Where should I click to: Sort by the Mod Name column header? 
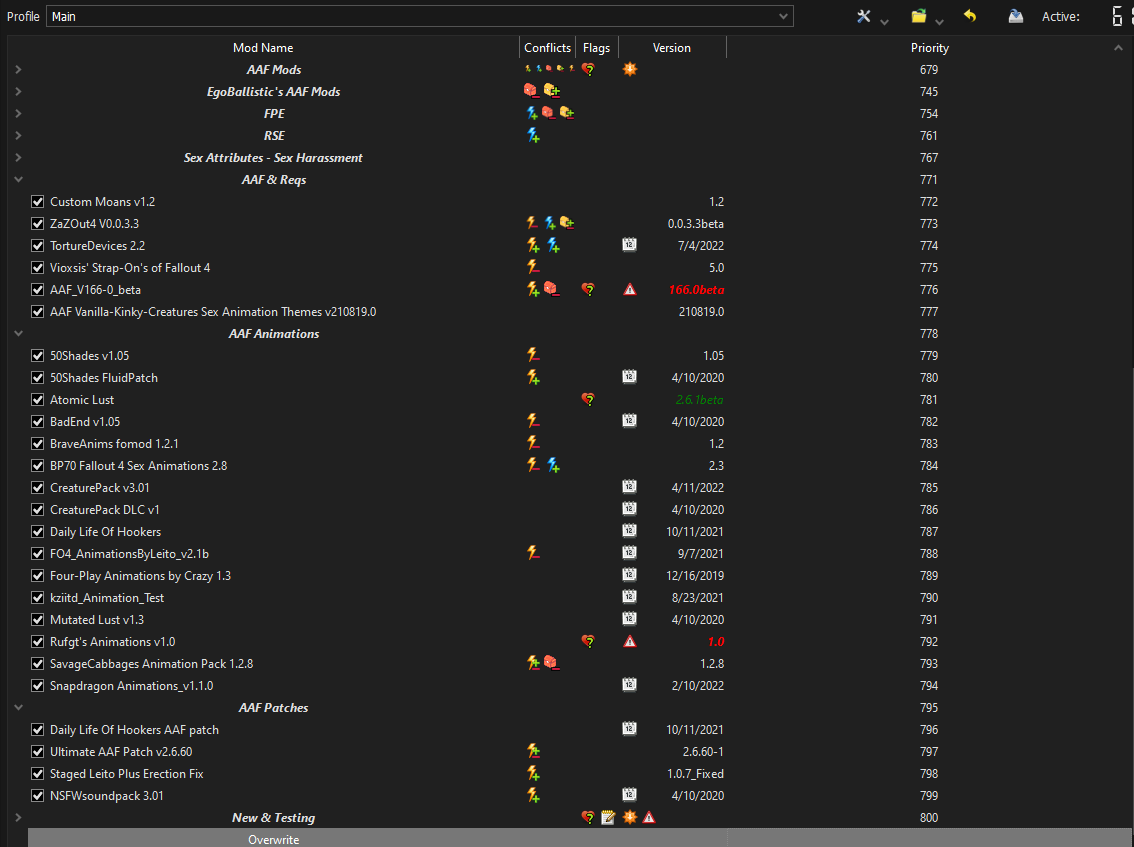[x=263, y=48]
